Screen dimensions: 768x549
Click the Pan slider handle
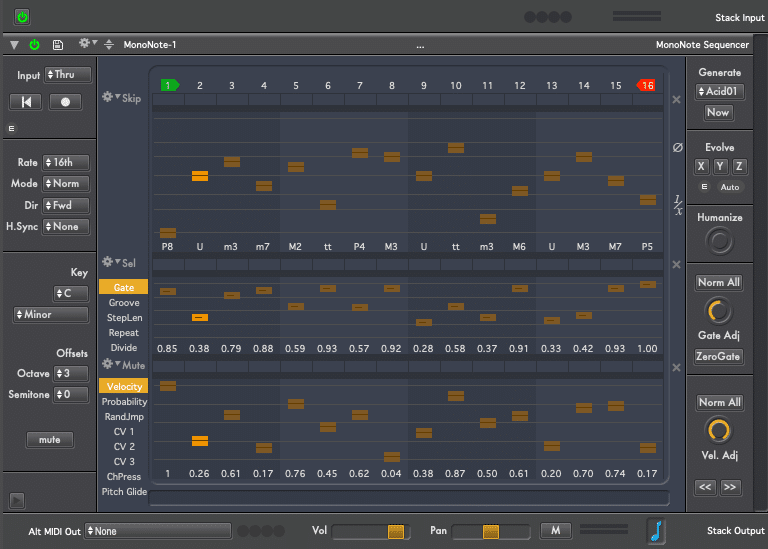click(x=491, y=531)
